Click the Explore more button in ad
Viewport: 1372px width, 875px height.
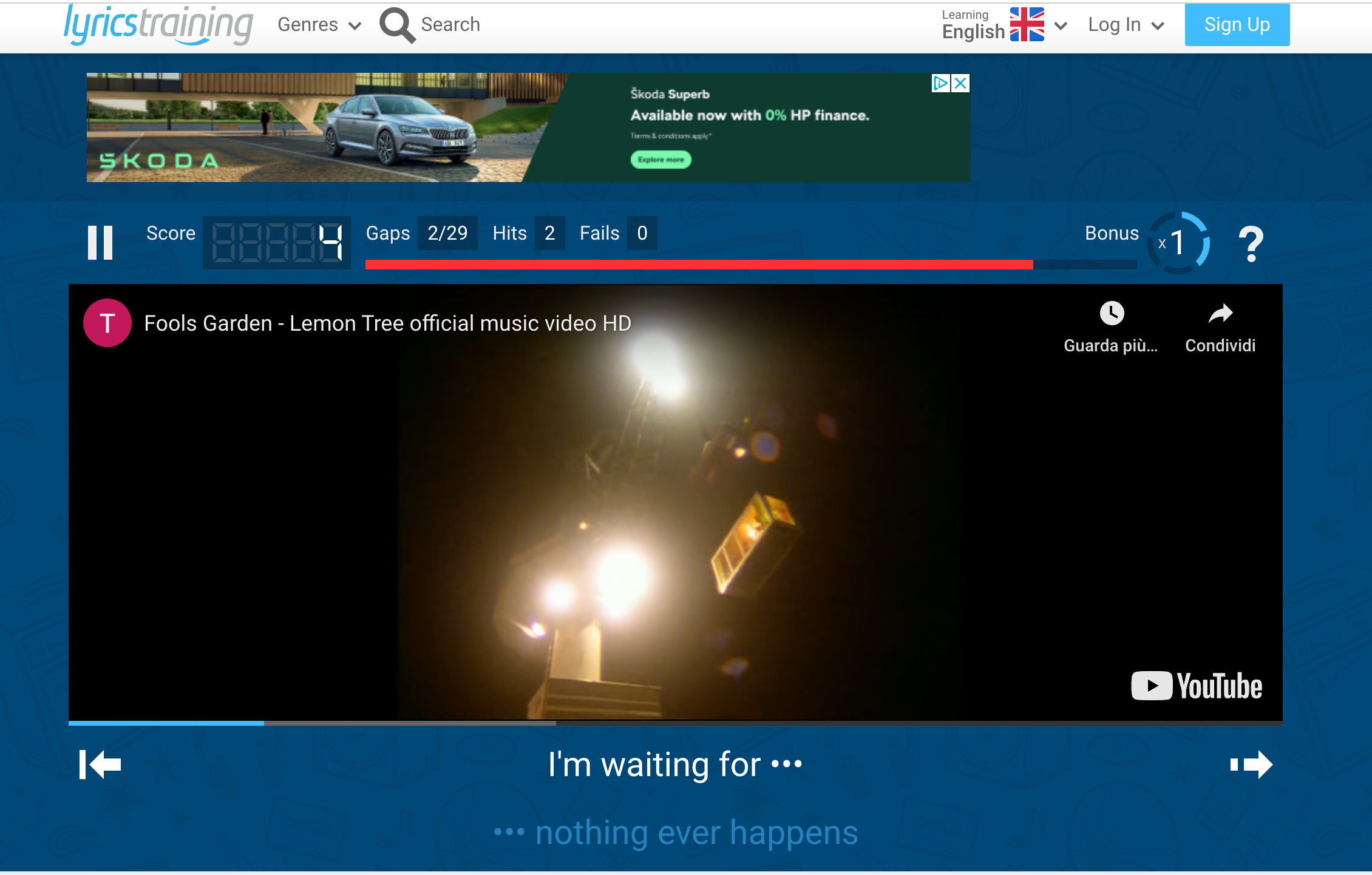[661, 160]
